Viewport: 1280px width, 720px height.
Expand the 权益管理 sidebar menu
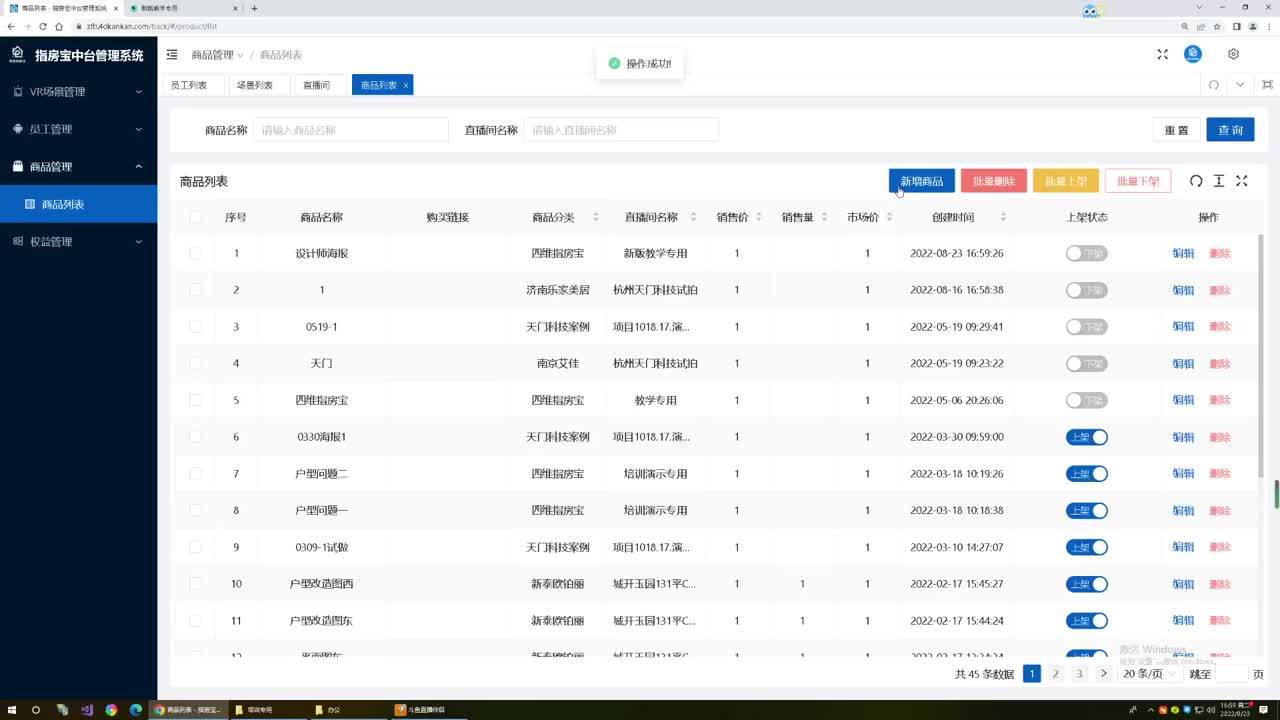coord(78,242)
